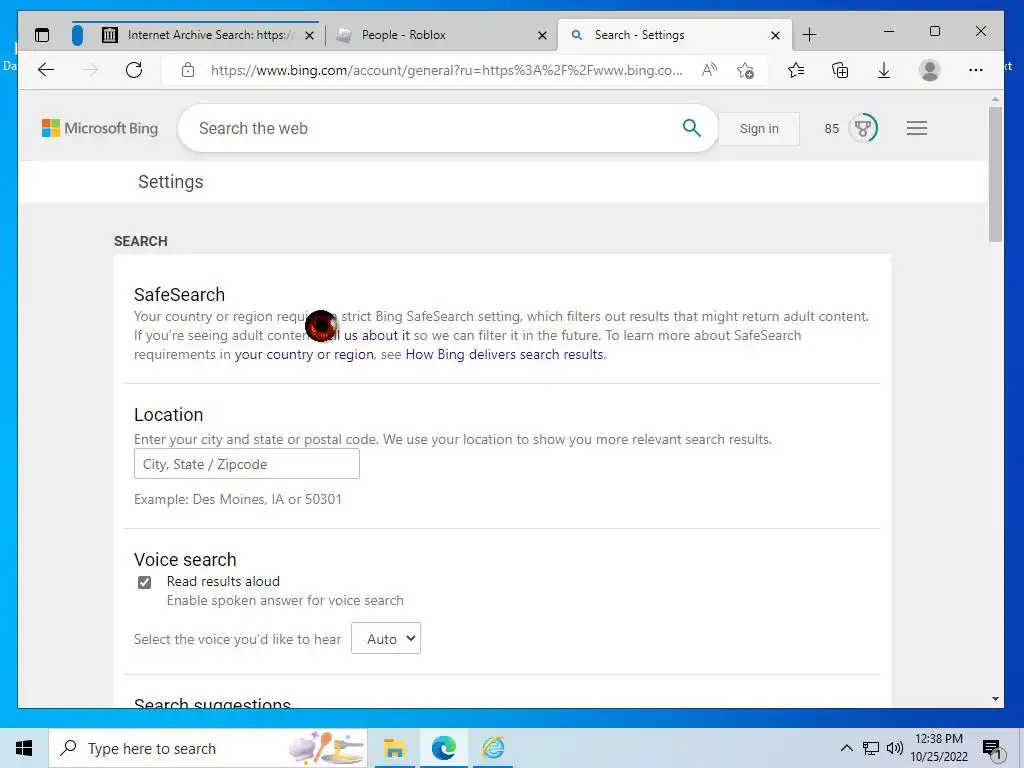The image size is (1024, 768).
Task: Open the volume control tray icon
Action: pyautogui.click(x=895, y=748)
